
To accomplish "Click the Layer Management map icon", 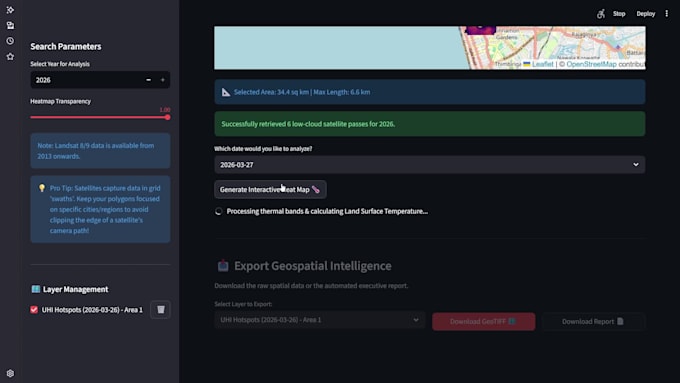I will [36, 289].
